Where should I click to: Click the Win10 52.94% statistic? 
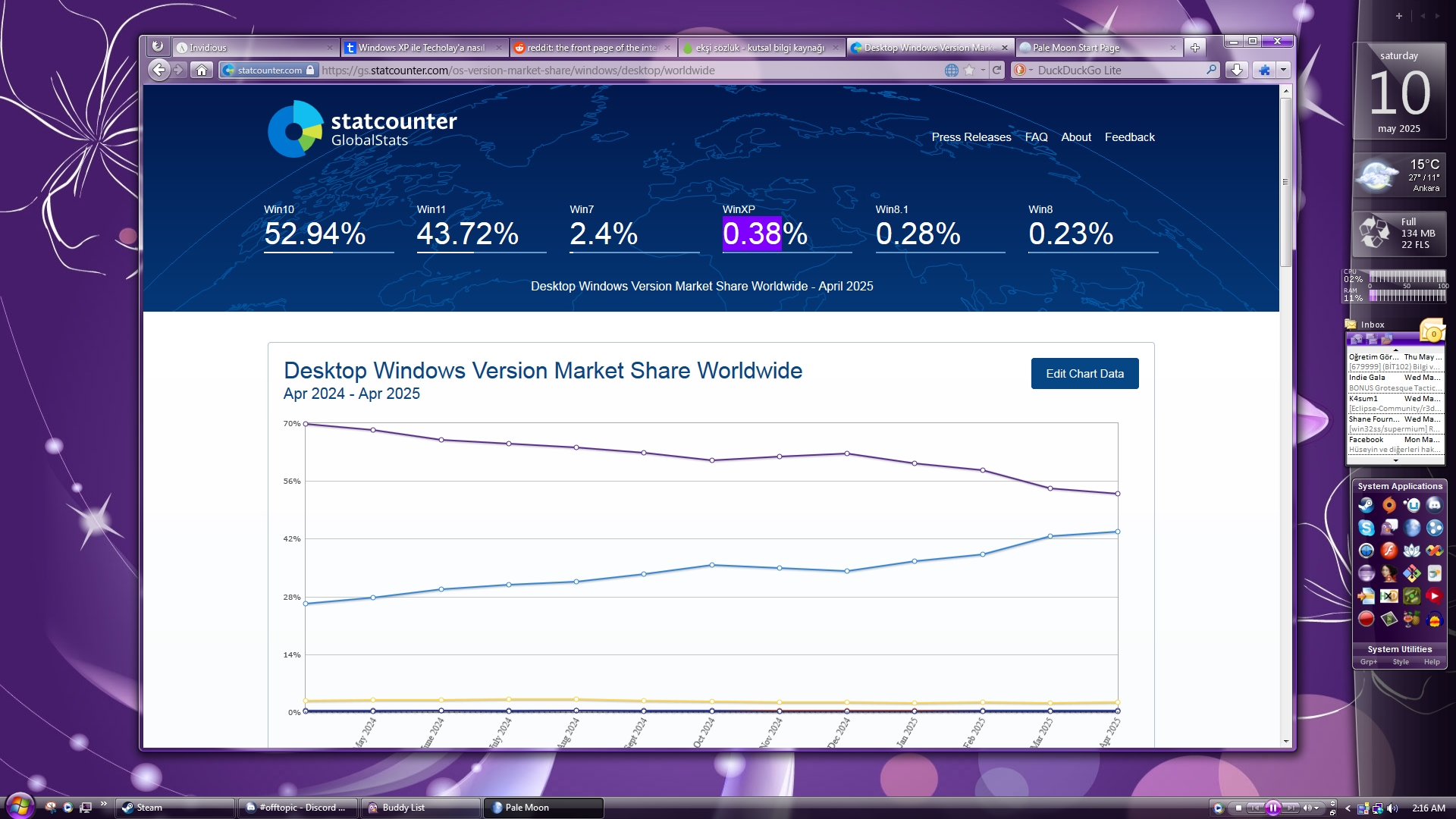tap(328, 227)
